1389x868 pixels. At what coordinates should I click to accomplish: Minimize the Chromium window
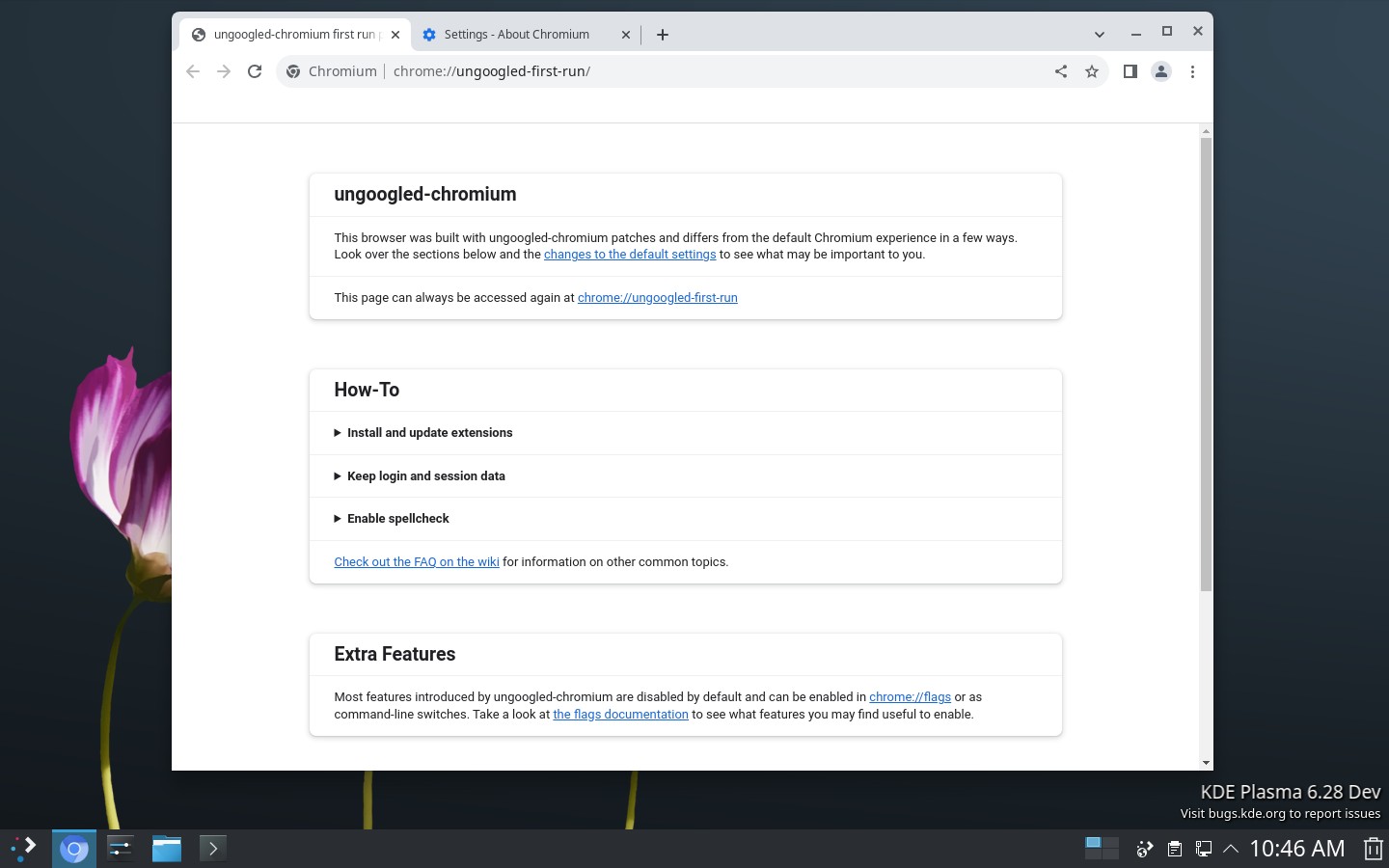[1136, 33]
